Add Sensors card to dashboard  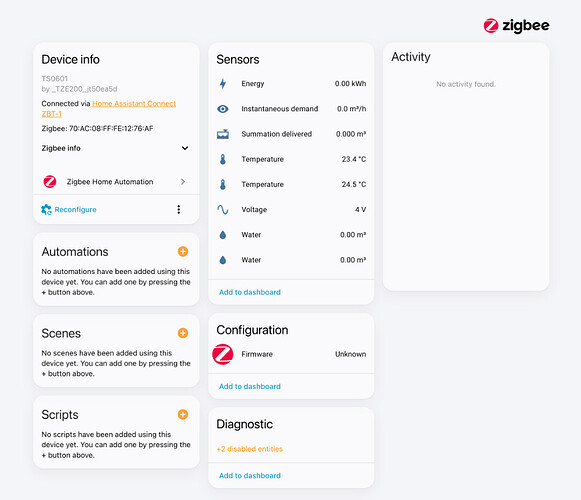[x=250, y=292]
